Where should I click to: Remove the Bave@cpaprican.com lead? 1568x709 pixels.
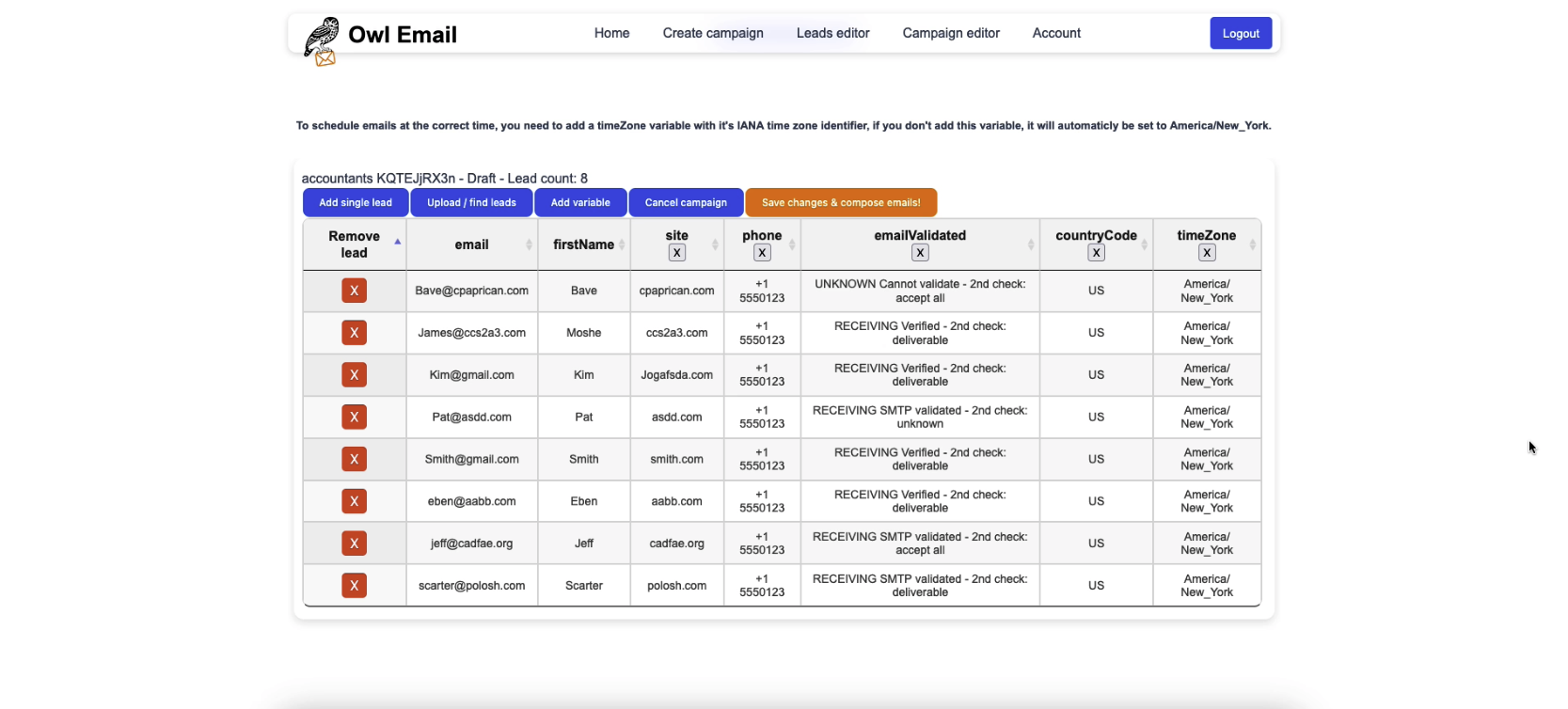(x=354, y=291)
